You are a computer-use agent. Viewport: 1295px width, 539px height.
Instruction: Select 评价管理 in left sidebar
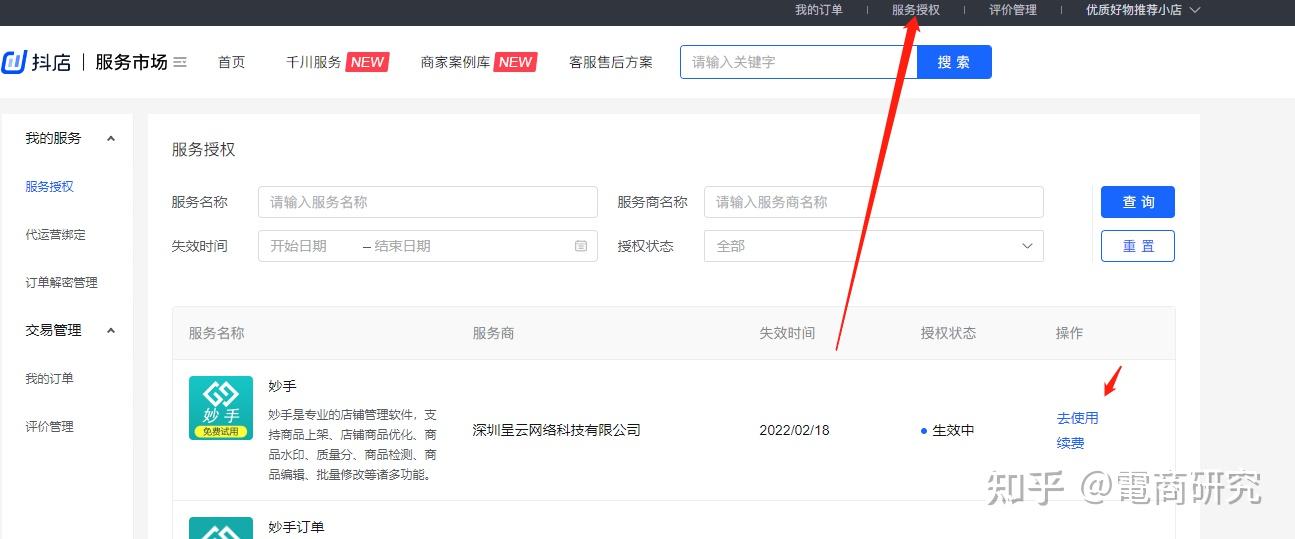pyautogui.click(x=50, y=427)
